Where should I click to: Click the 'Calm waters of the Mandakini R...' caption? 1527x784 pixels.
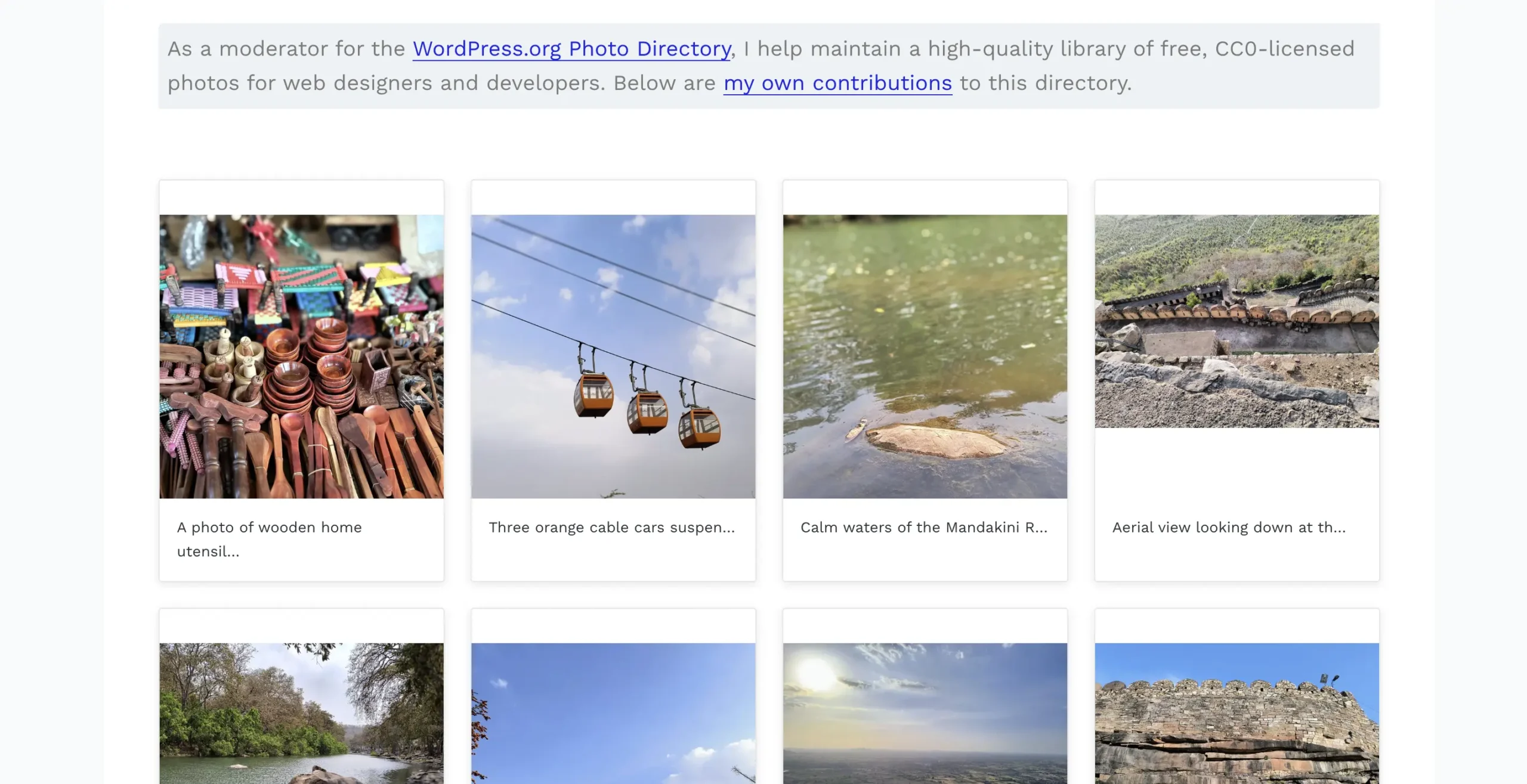923,528
